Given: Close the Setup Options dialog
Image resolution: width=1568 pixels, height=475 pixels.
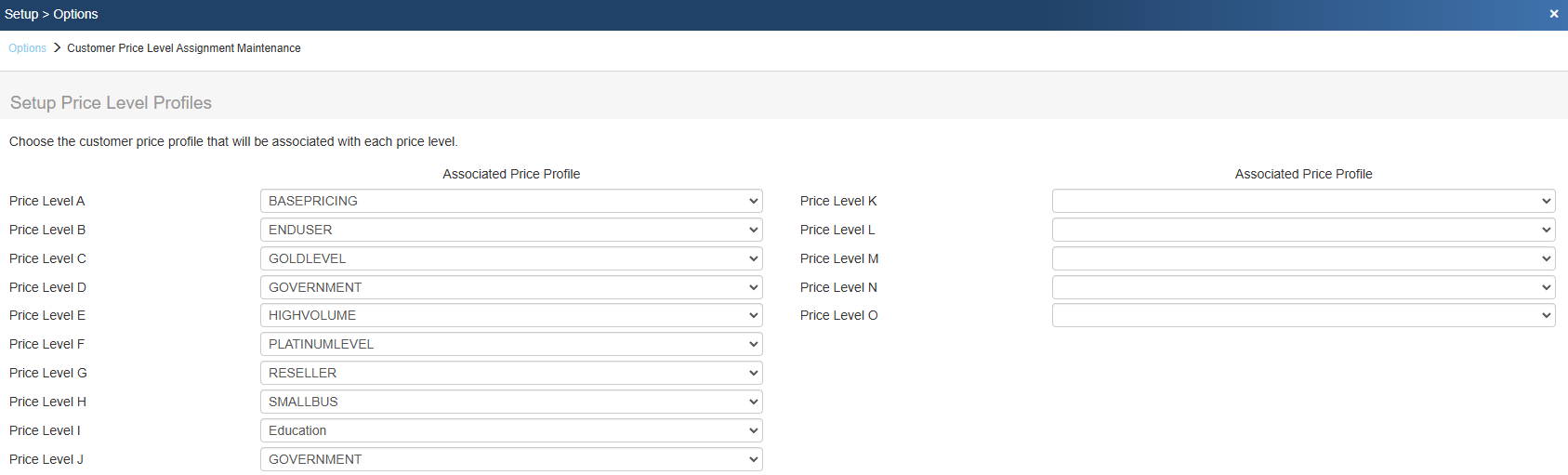Looking at the screenshot, I should 1553,14.
